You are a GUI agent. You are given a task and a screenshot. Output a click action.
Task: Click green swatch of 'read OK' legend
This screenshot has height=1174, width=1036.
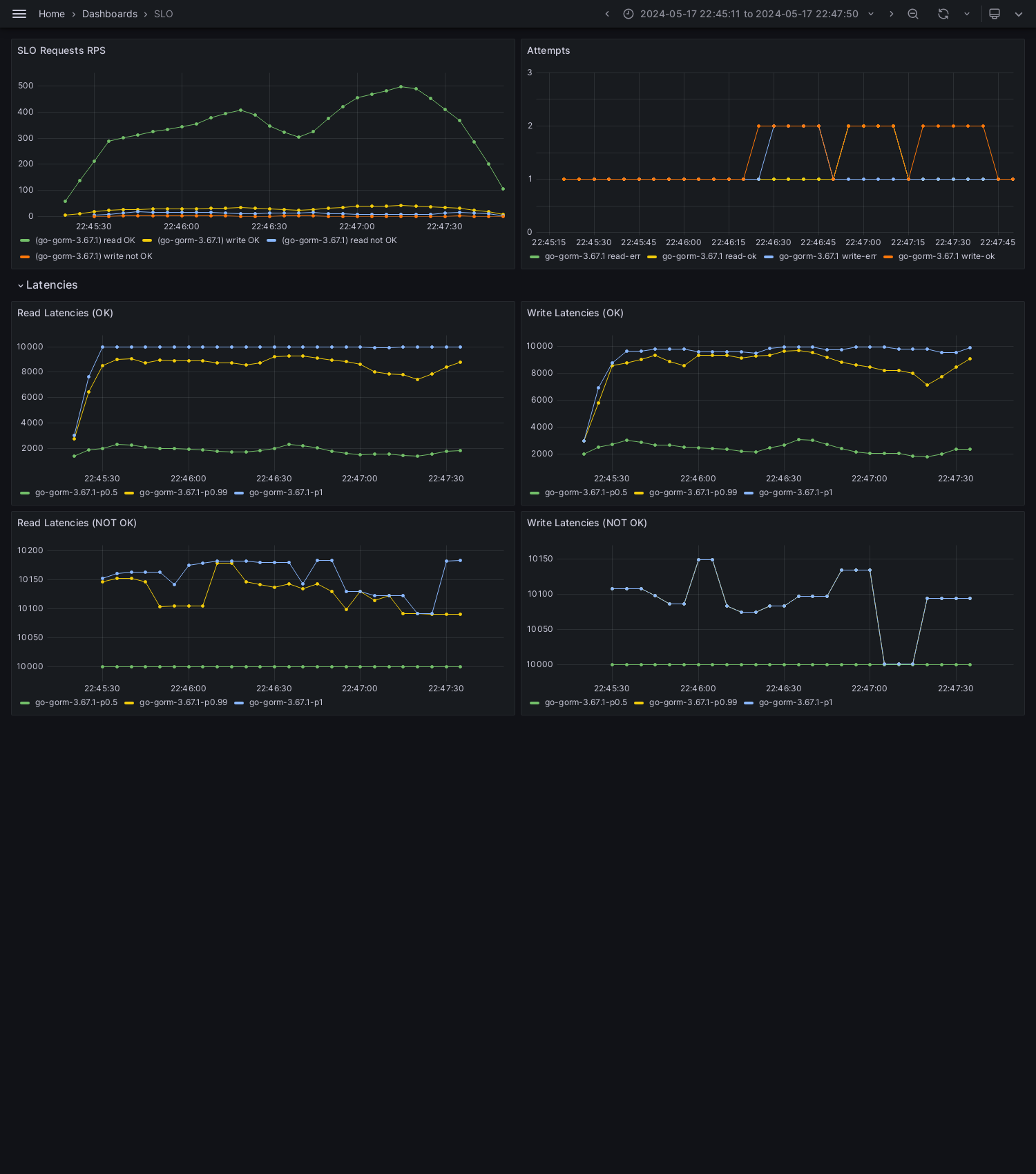pos(25,240)
